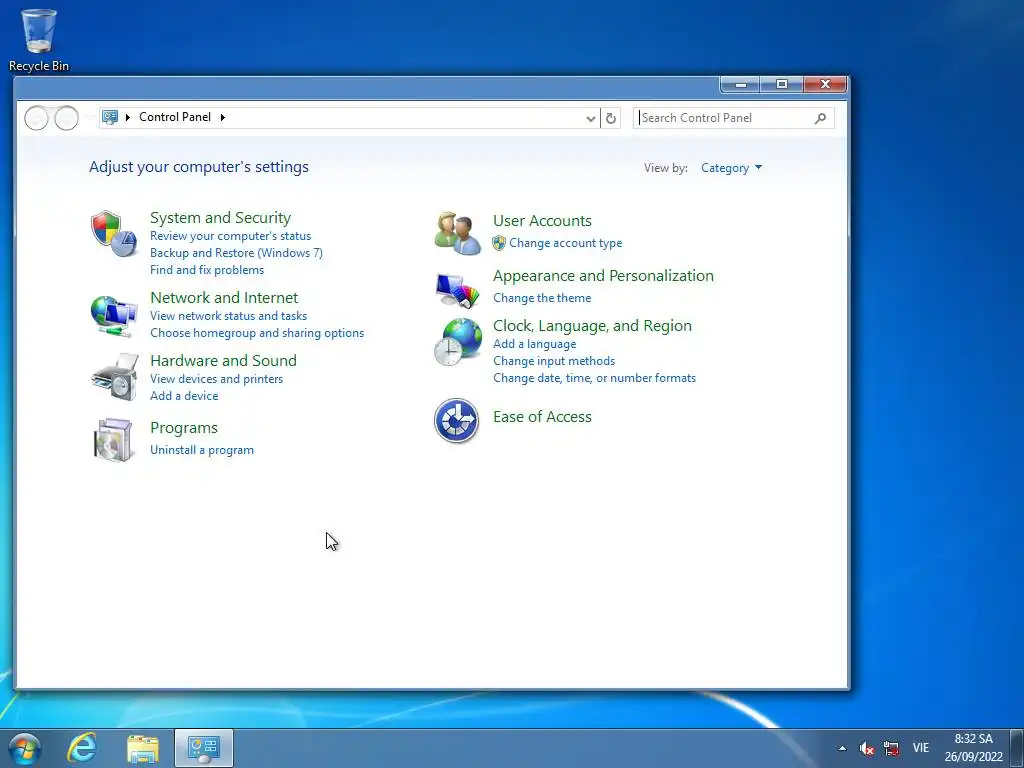Screen dimensions: 1024x768
Task: Click the refresh button in address bar
Action: (611, 118)
